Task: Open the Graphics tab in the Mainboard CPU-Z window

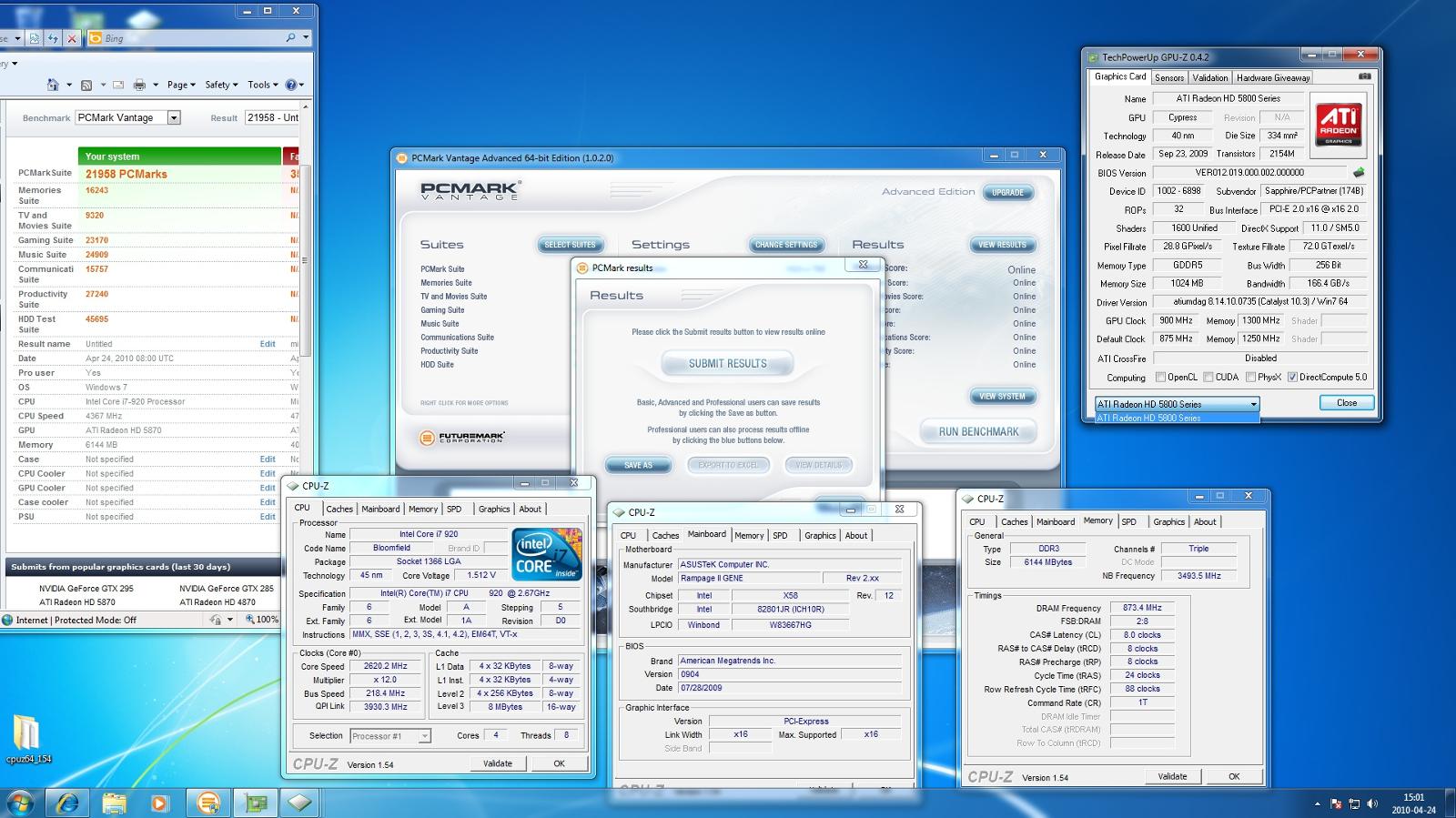Action: click(x=820, y=536)
